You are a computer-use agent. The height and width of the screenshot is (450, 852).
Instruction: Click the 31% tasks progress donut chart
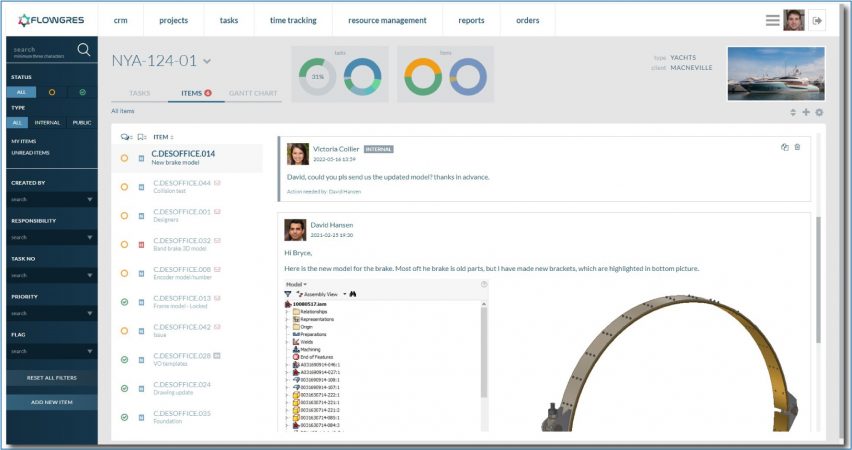318,77
